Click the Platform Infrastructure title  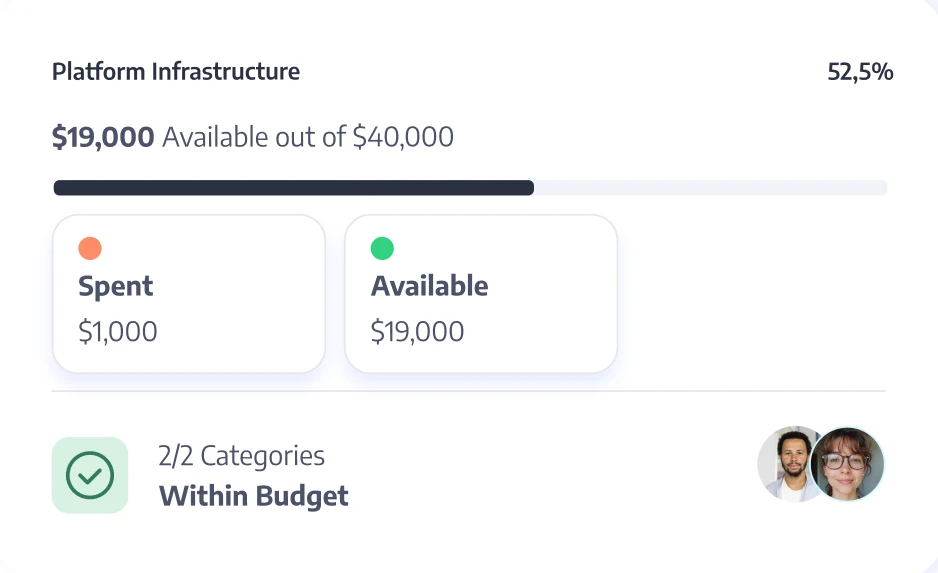[176, 72]
